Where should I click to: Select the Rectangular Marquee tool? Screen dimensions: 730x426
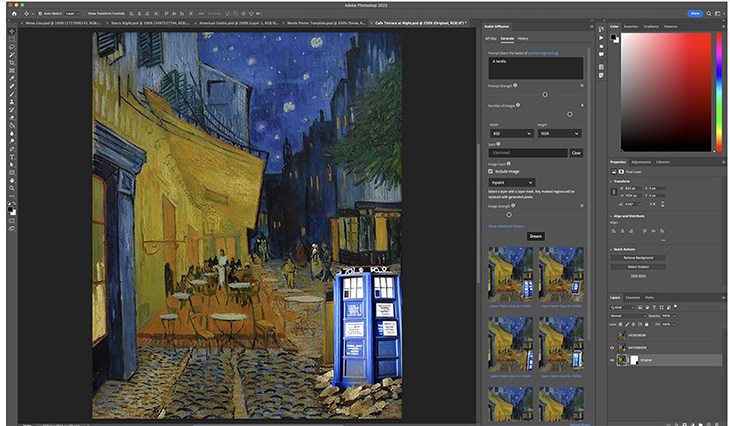click(12, 39)
